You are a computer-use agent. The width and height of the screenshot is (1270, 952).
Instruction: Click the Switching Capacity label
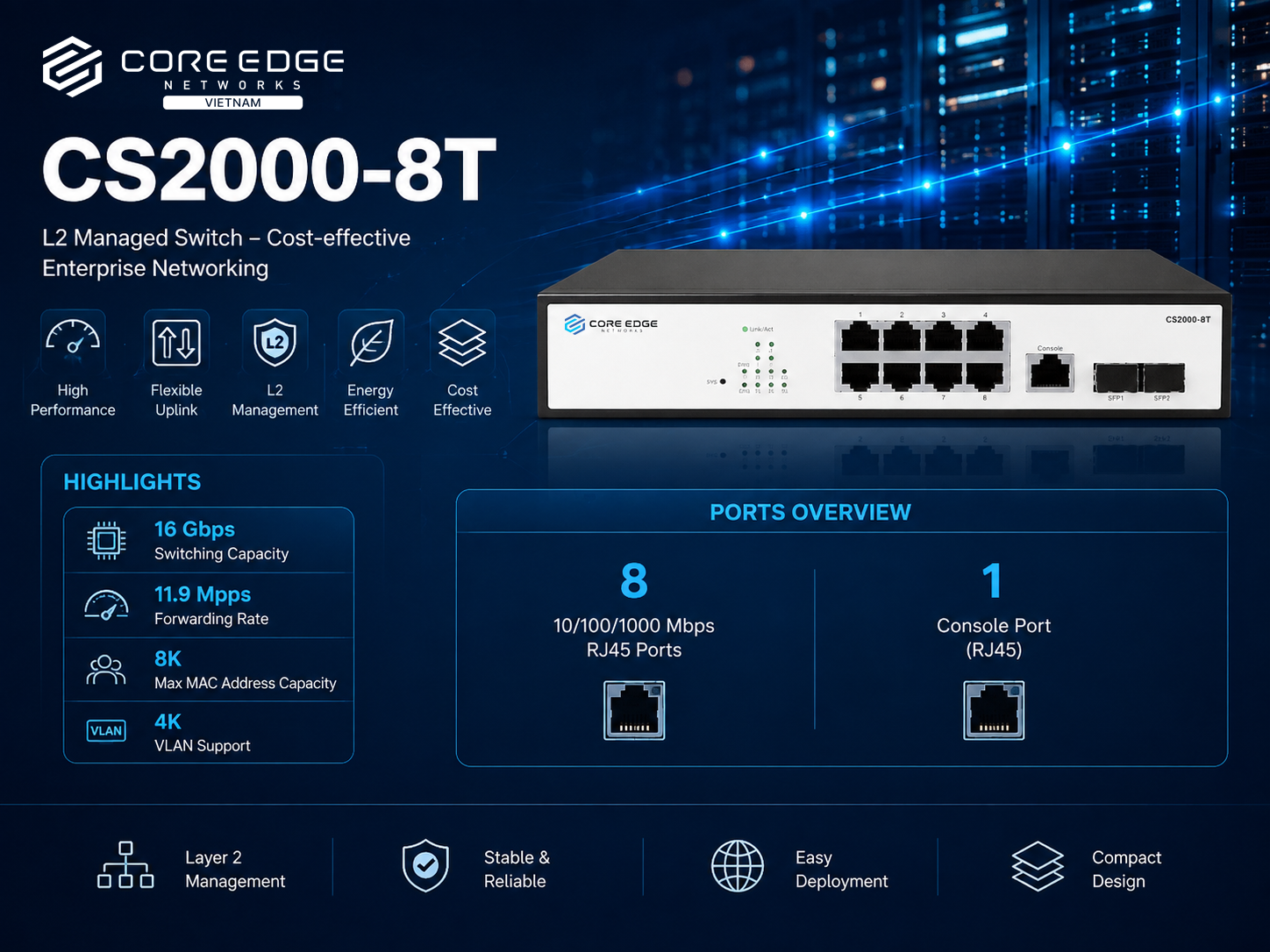pos(222,554)
